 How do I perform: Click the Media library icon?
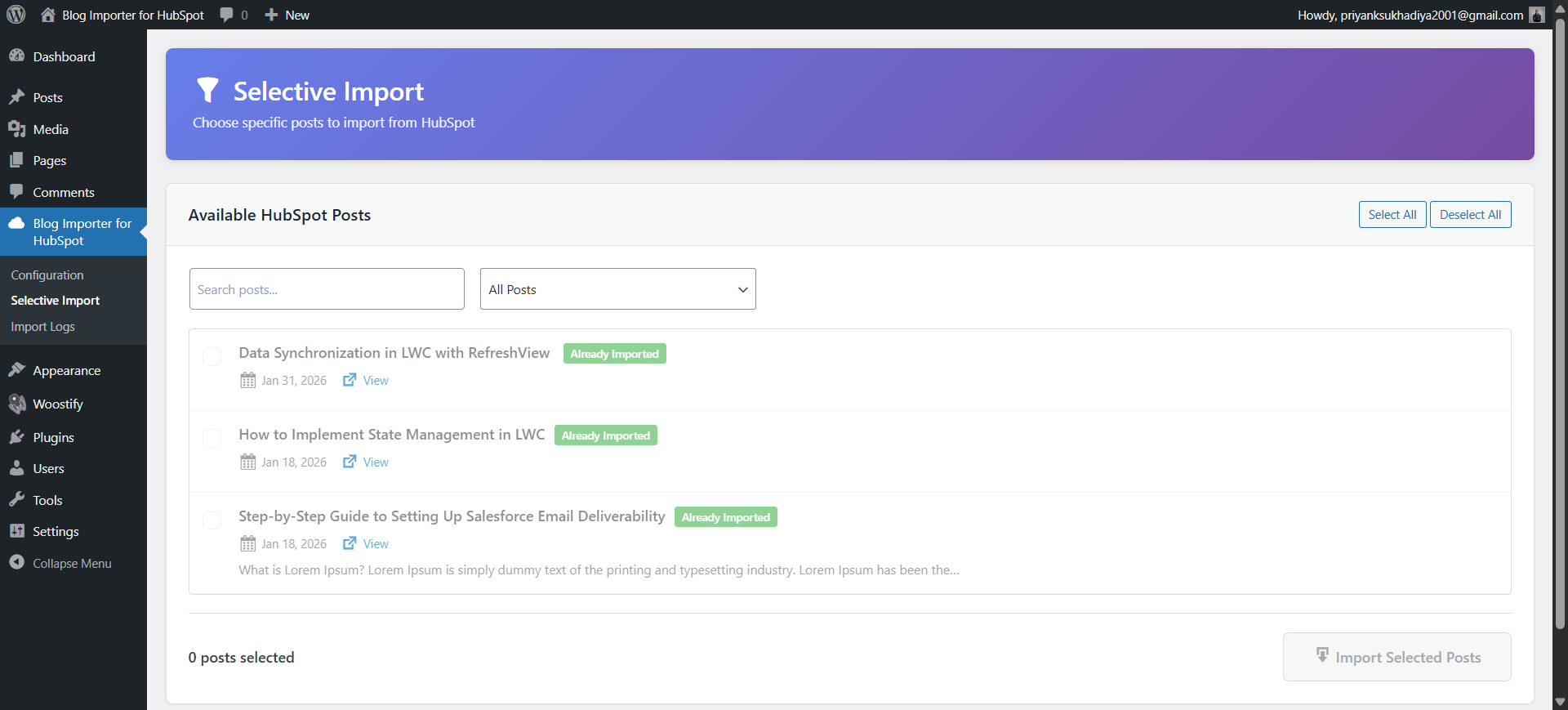click(16, 129)
